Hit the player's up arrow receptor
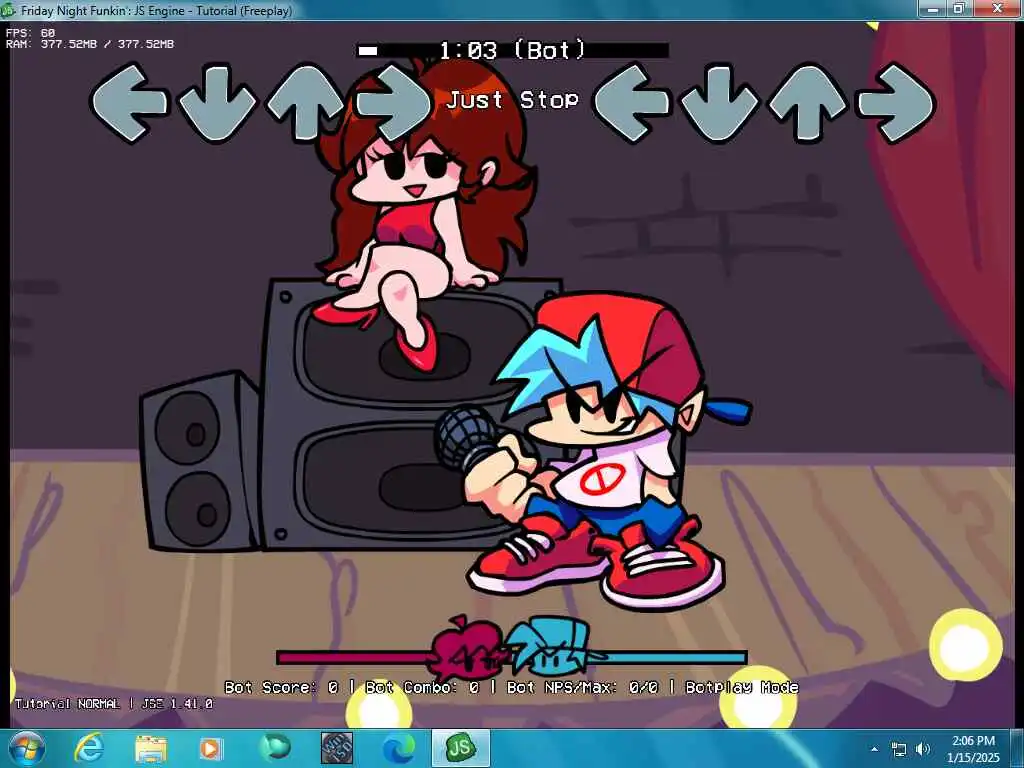The height and width of the screenshot is (768, 1024). (x=808, y=103)
